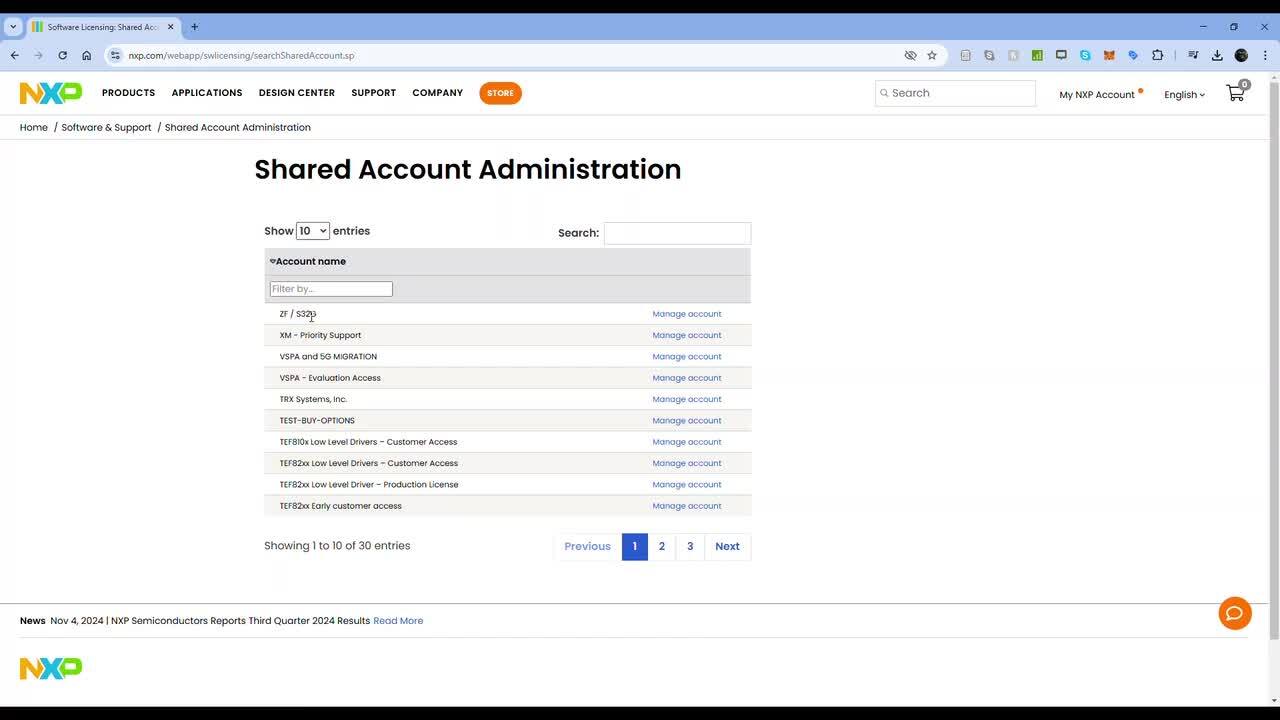Click the orange STORE button
This screenshot has height=720, width=1280.
(x=500, y=93)
